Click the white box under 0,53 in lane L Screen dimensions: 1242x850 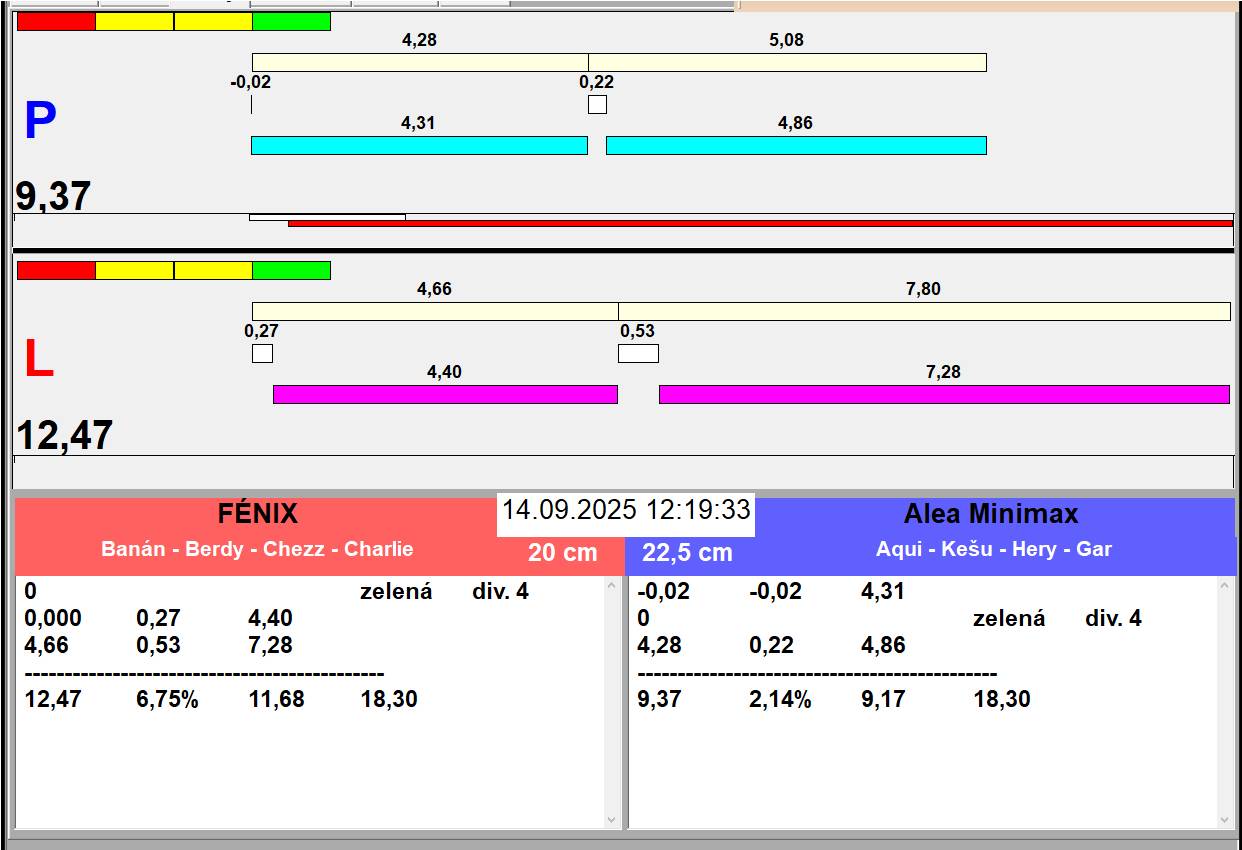point(638,353)
